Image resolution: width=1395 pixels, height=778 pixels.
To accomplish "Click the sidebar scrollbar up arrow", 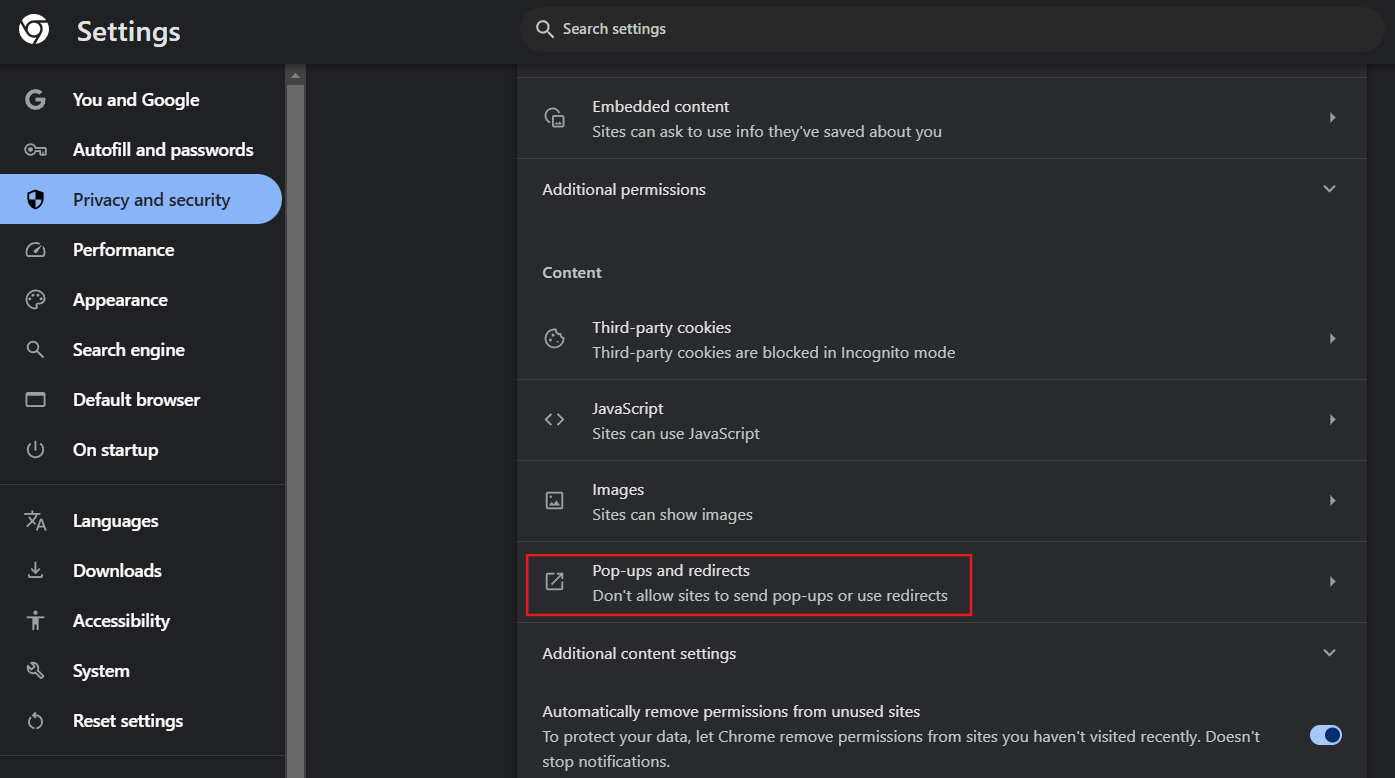I will (x=295, y=76).
